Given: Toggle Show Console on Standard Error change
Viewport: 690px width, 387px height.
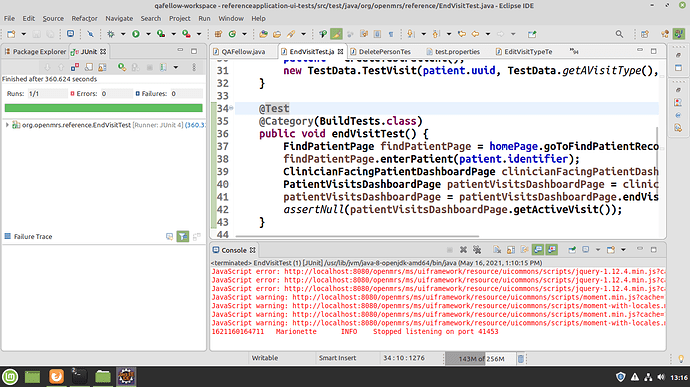Looking at the screenshot, I should tap(552, 250).
